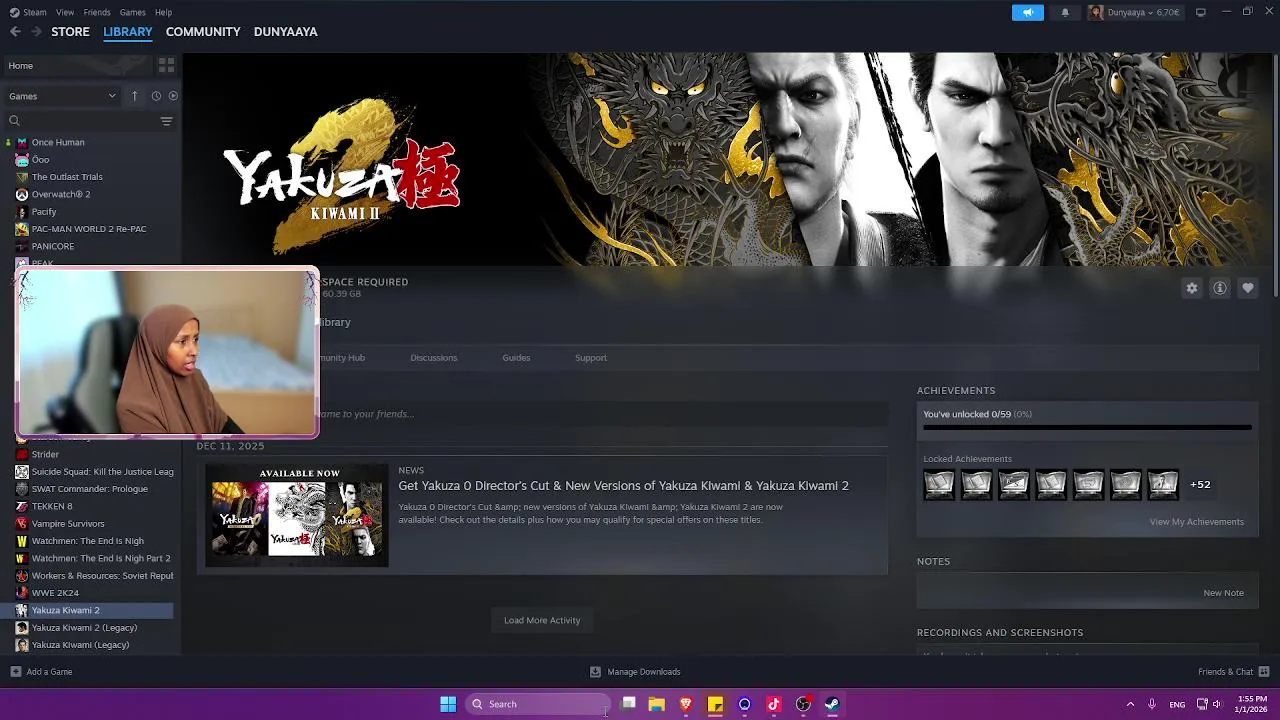Switch to the COMMUNITY tab

[x=203, y=32]
